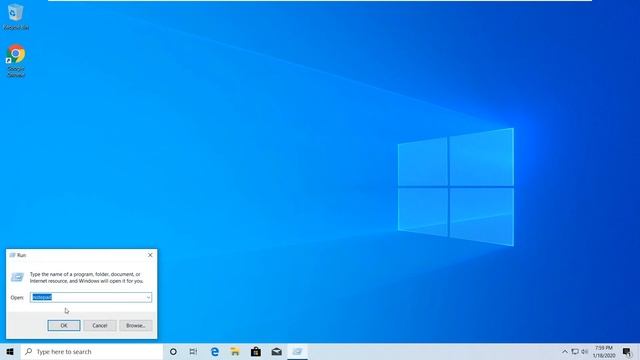Click Cancel in the Run dialog

[100, 325]
